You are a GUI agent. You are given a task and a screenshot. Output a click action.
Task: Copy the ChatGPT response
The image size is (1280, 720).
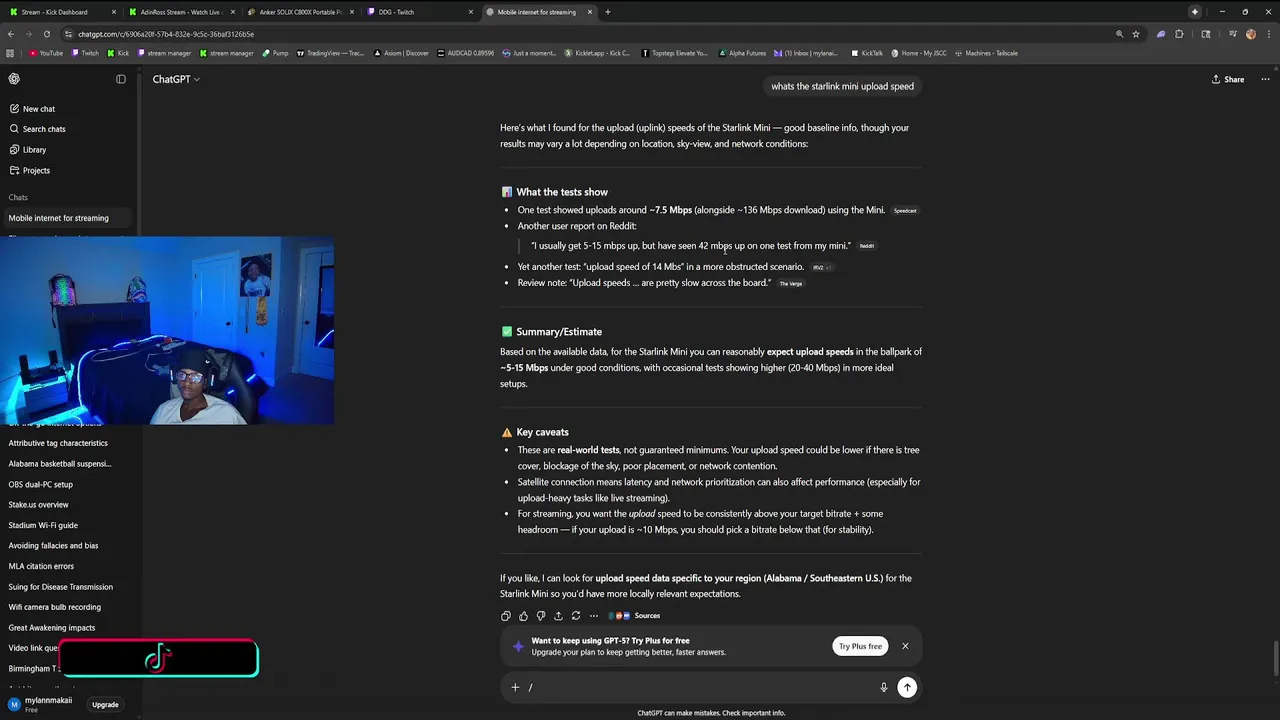tap(506, 616)
